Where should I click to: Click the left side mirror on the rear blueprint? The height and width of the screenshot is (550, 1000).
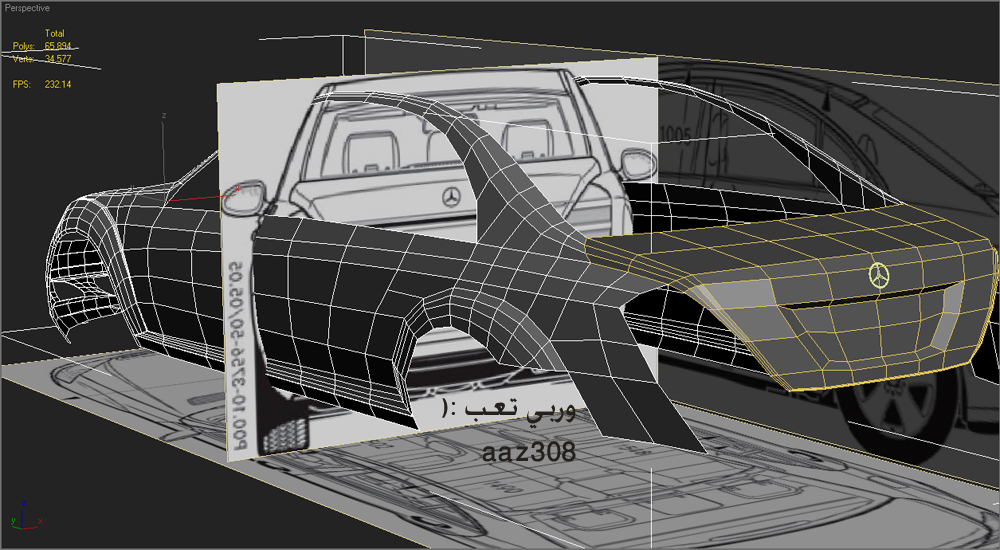244,197
